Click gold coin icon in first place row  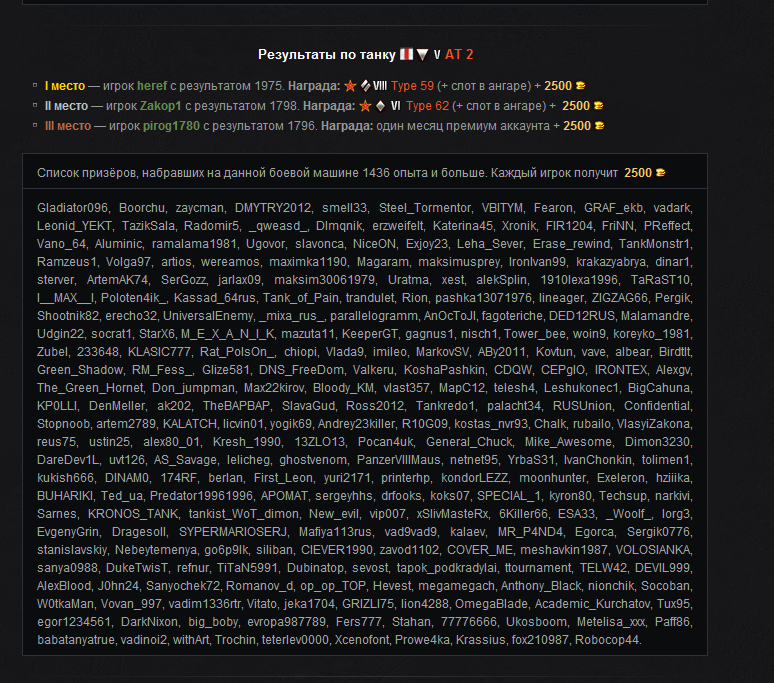[580, 86]
